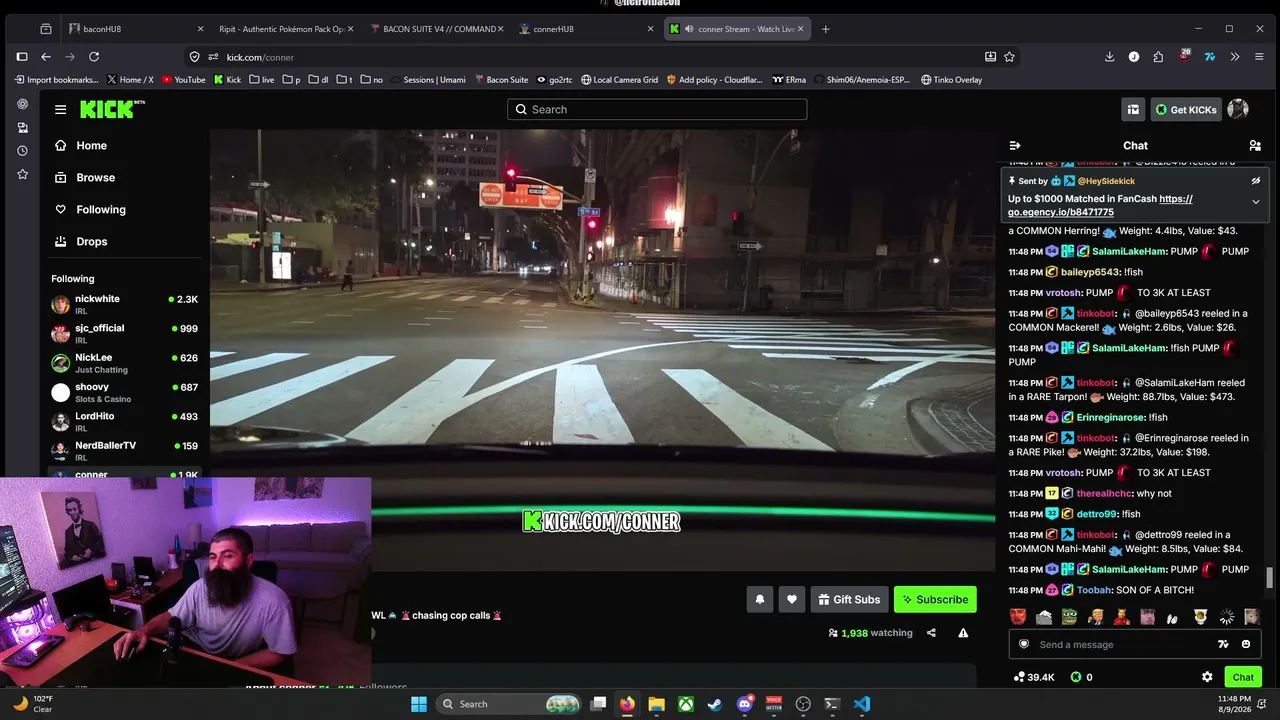The width and height of the screenshot is (1280, 720).
Task: Open OBS Studio from taskbar
Action: (x=803, y=704)
